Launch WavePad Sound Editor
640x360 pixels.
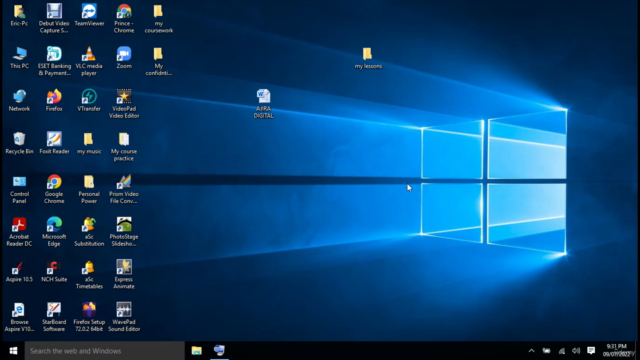[x=124, y=317]
